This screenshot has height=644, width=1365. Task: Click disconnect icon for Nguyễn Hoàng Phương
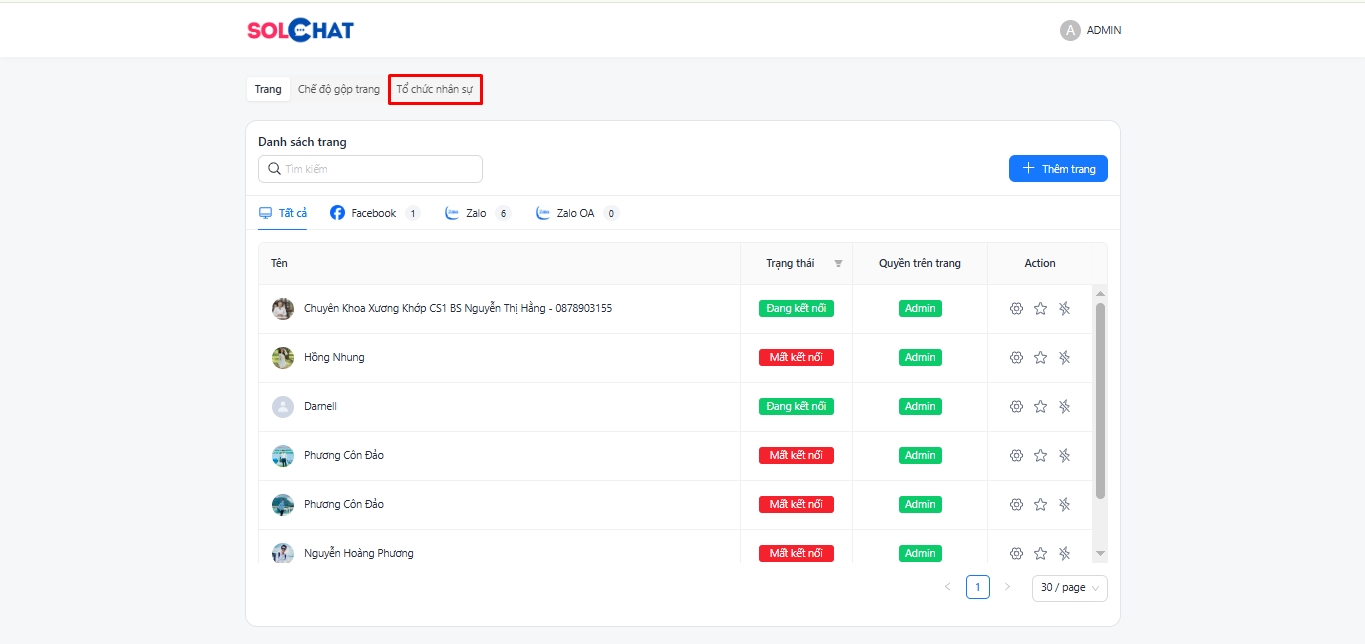pos(1064,553)
